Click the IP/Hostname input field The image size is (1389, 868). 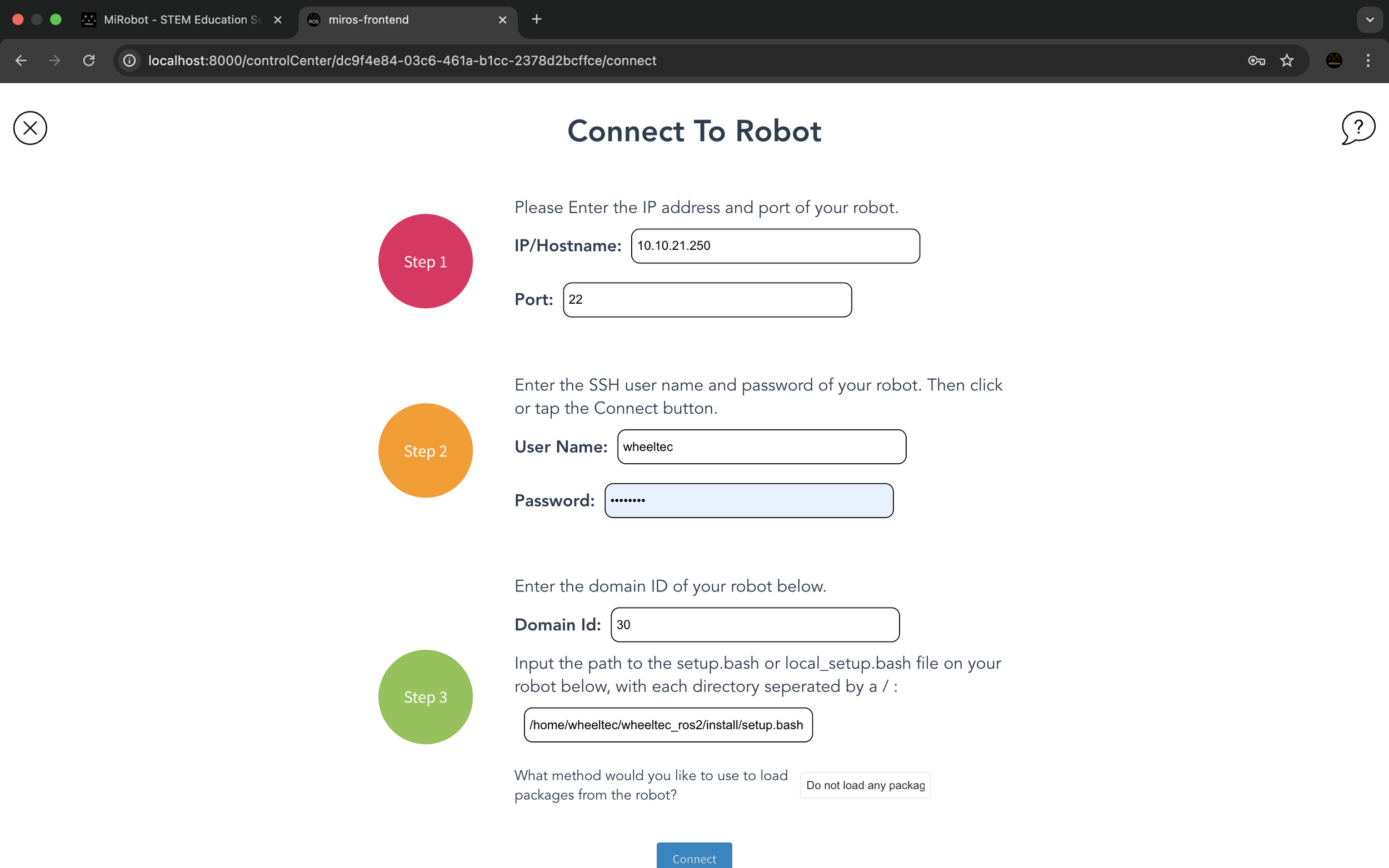[x=775, y=245]
